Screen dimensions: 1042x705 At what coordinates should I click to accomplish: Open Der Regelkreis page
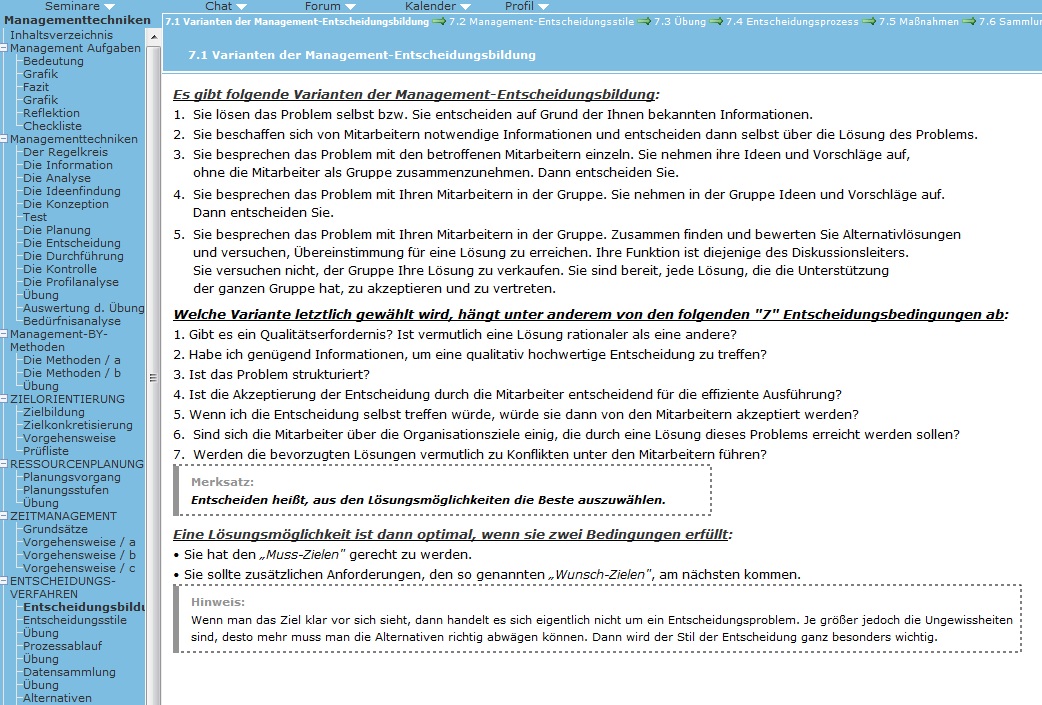65,152
